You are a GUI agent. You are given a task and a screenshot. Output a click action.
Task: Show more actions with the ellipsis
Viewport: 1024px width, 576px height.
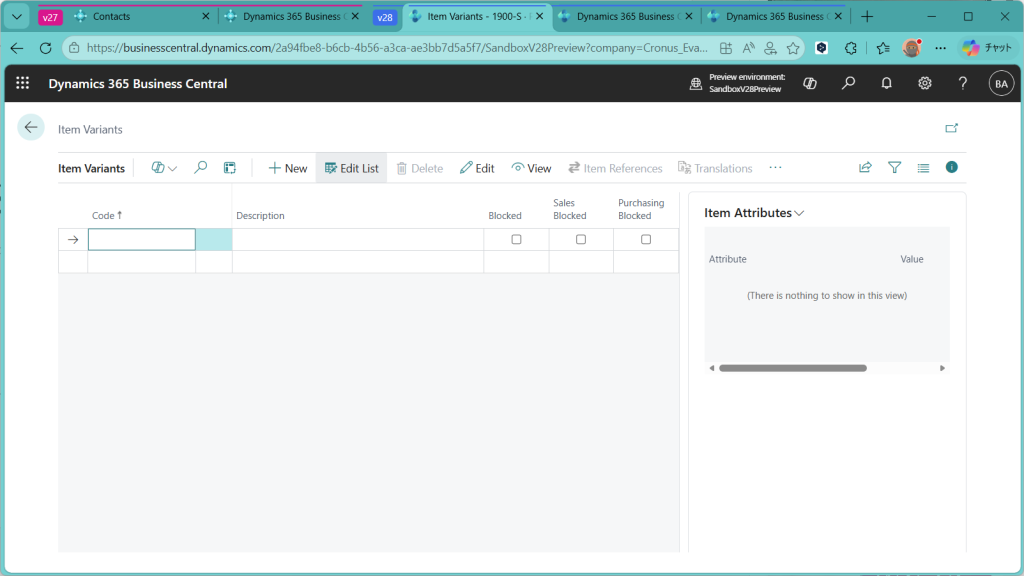[x=775, y=168]
